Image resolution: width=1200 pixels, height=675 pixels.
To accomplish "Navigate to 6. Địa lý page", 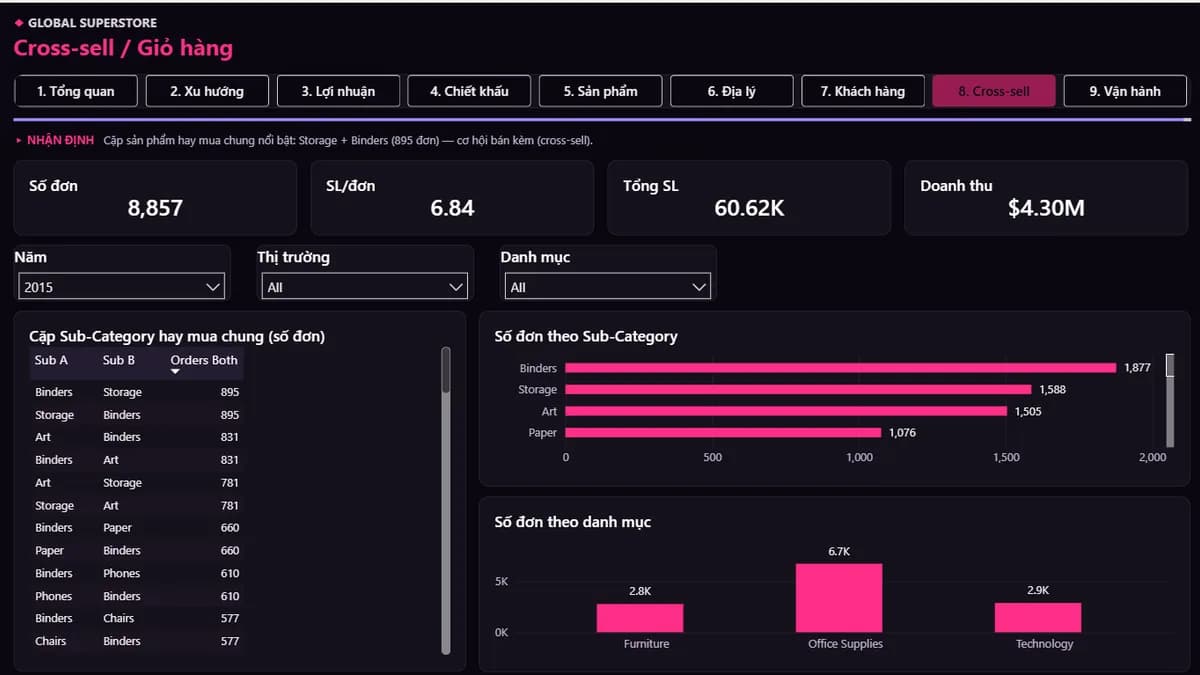I will point(731,91).
